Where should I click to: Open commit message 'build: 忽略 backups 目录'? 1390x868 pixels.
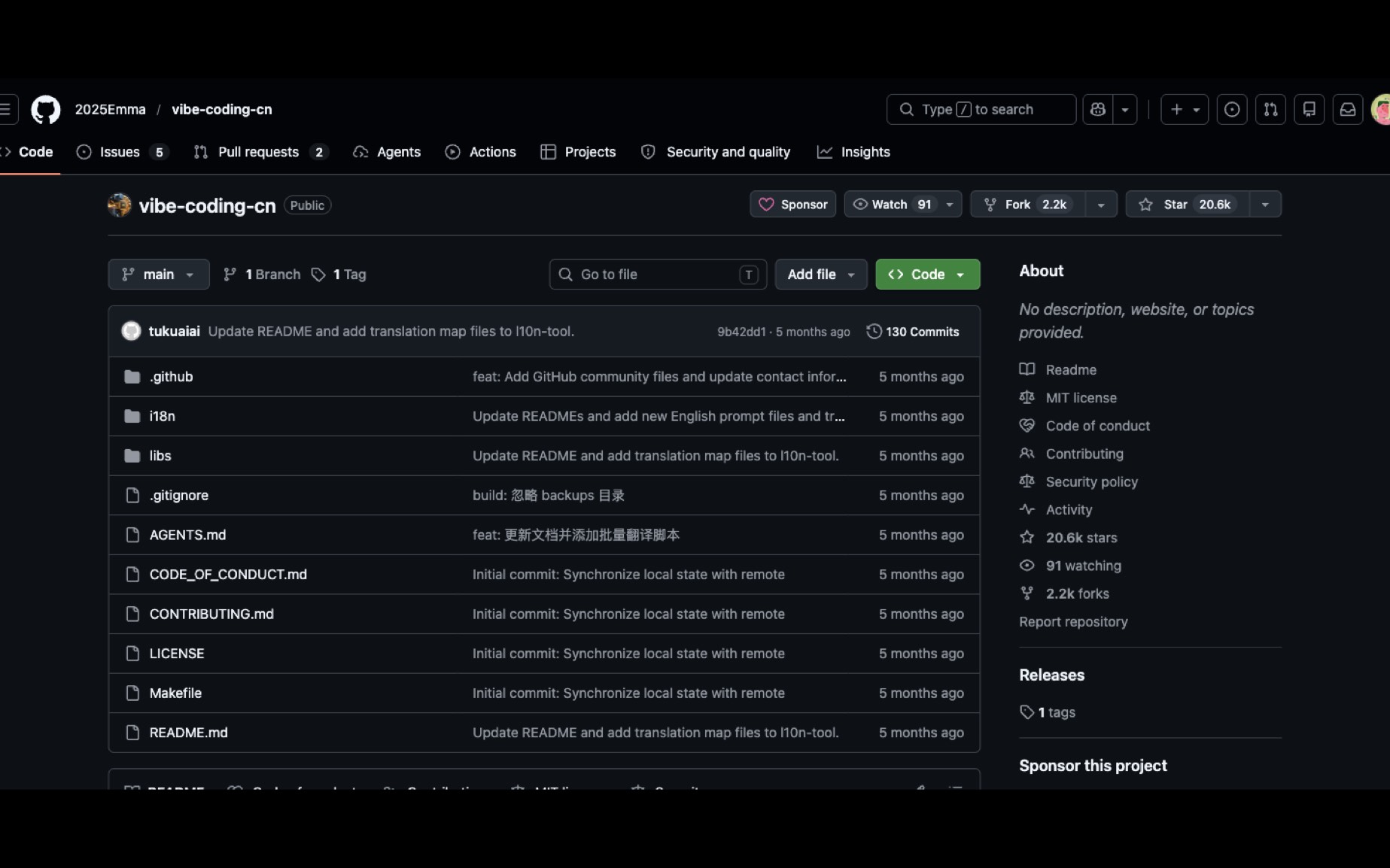pos(549,496)
